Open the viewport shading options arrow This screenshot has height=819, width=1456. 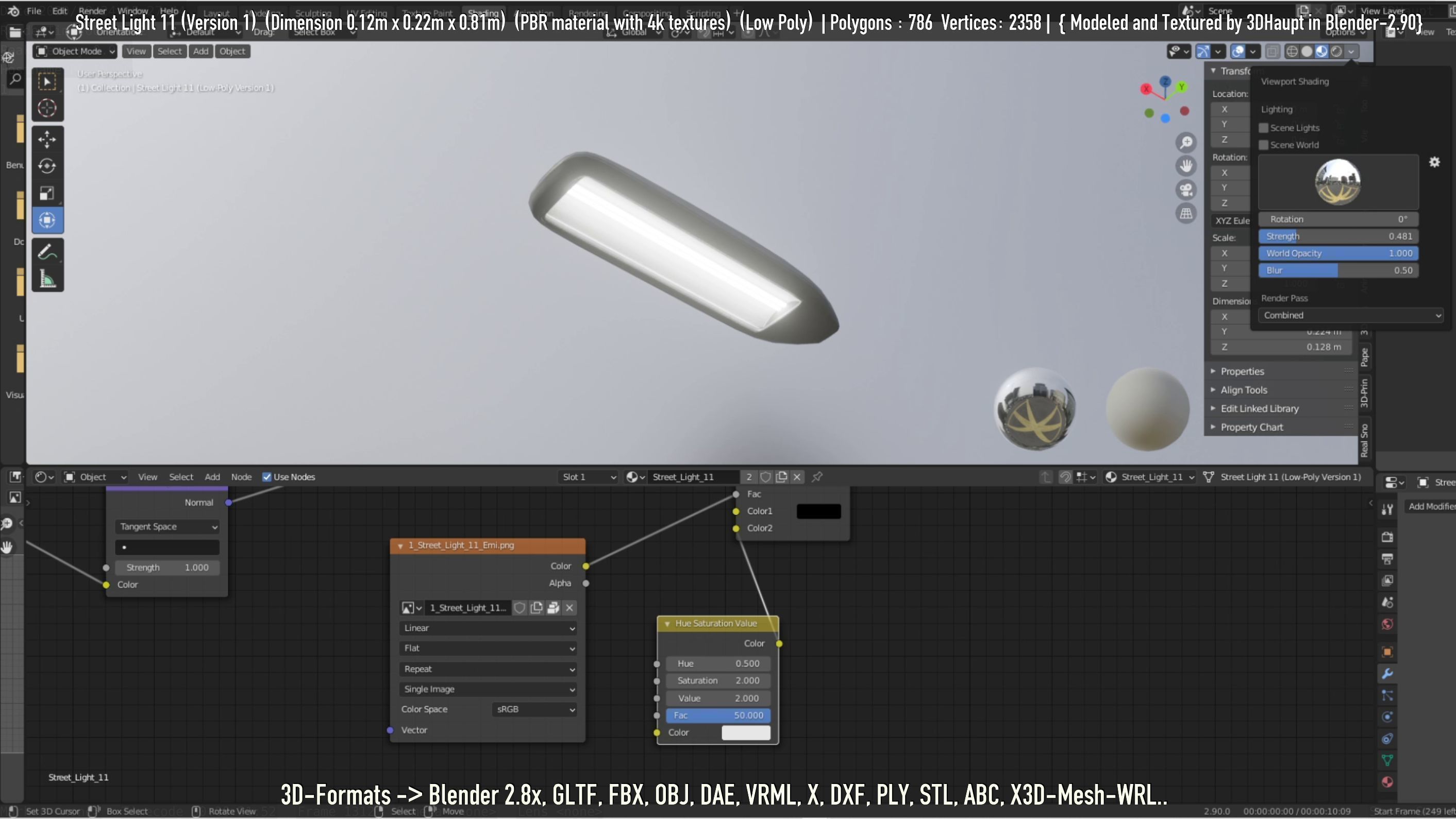pyautogui.click(x=1351, y=52)
